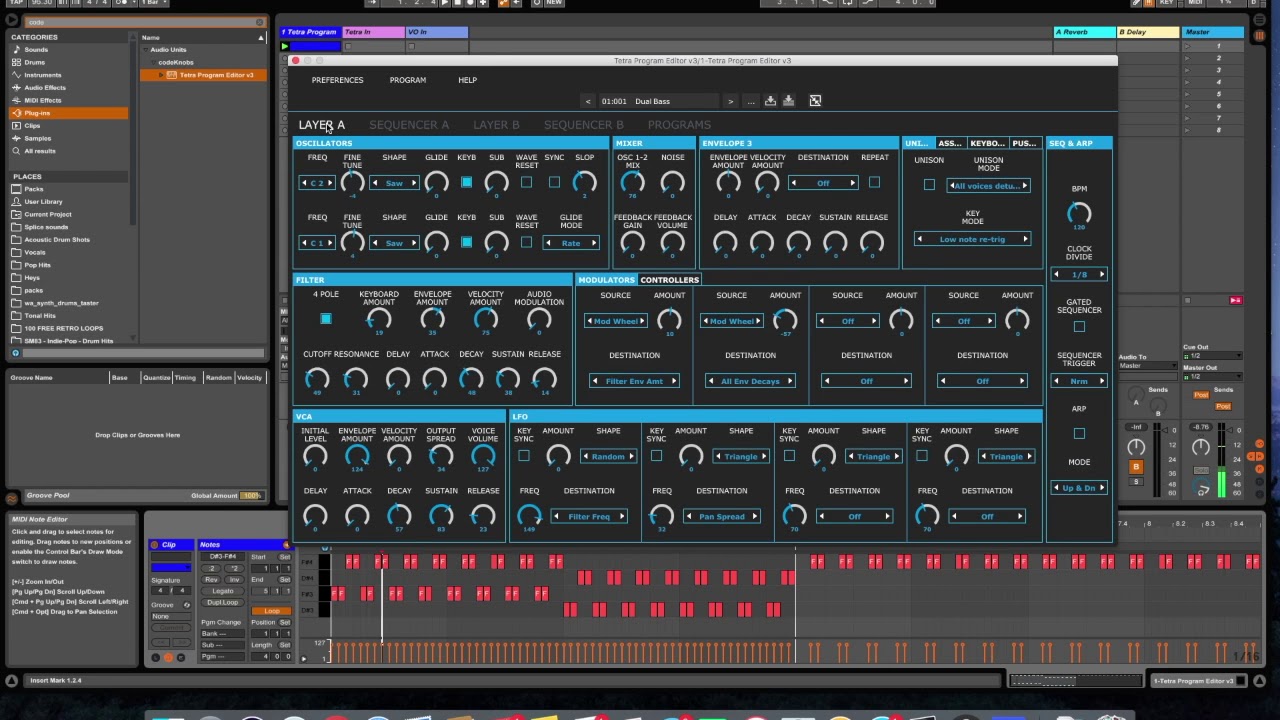Click the 01:001 Dual Bass program name field
The image size is (1280, 720).
[x=658, y=101]
